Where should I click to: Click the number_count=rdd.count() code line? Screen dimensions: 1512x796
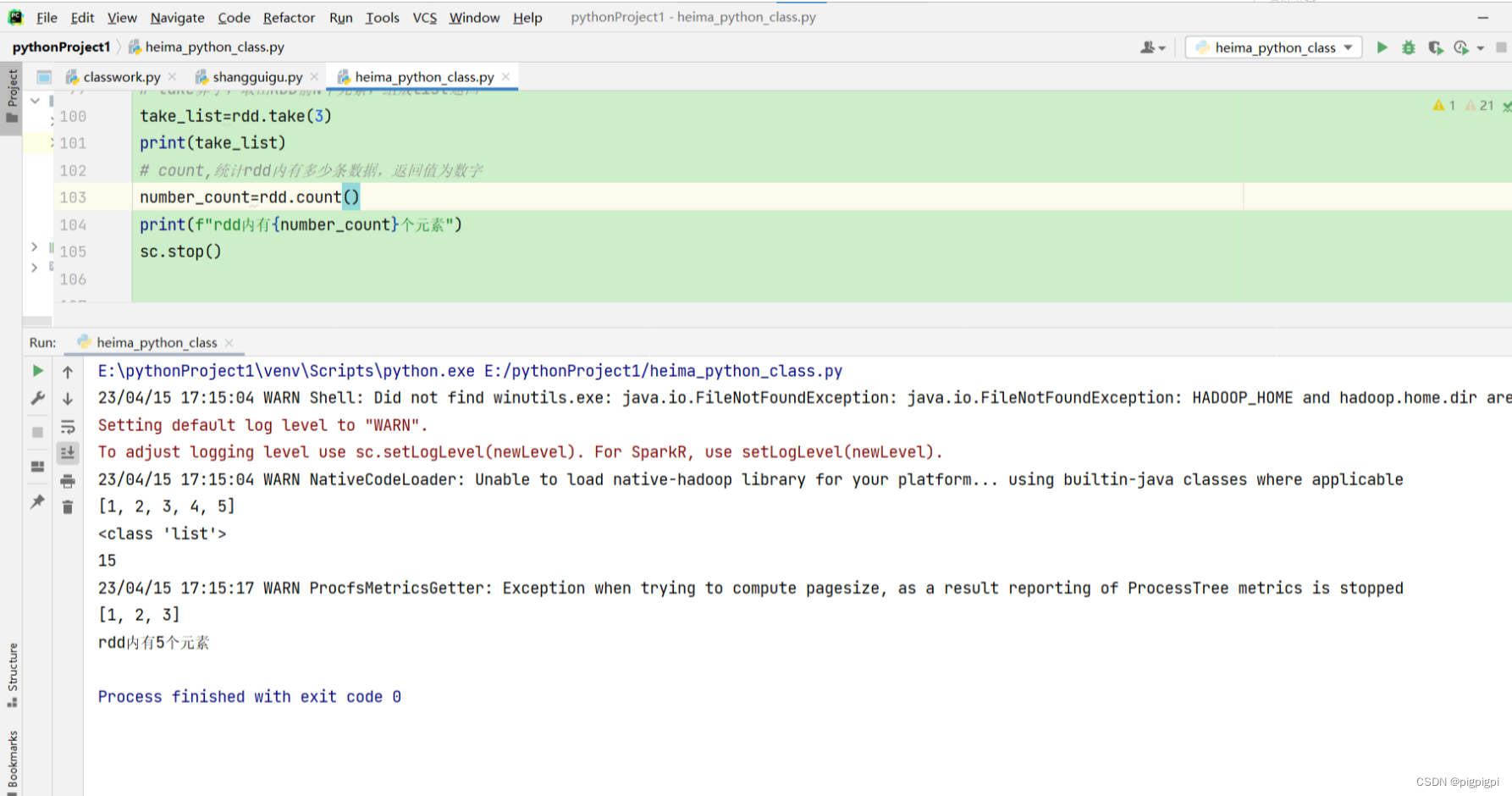pos(250,197)
